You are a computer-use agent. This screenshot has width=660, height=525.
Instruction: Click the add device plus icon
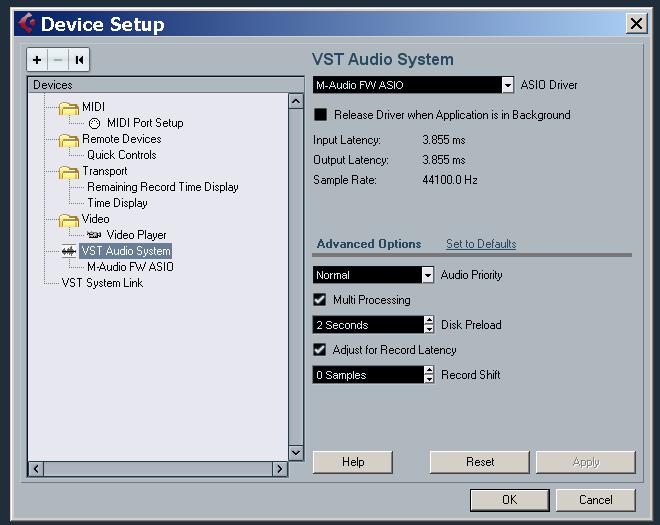(x=37, y=61)
